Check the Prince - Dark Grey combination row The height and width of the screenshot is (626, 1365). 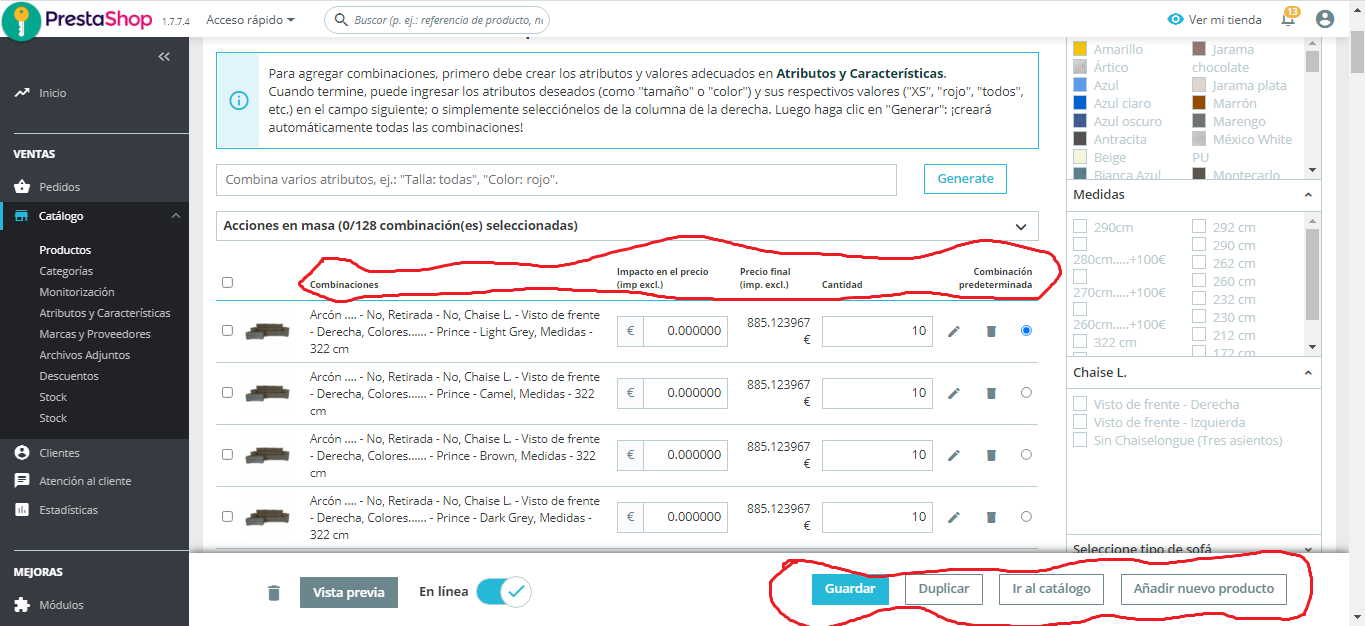click(227, 516)
